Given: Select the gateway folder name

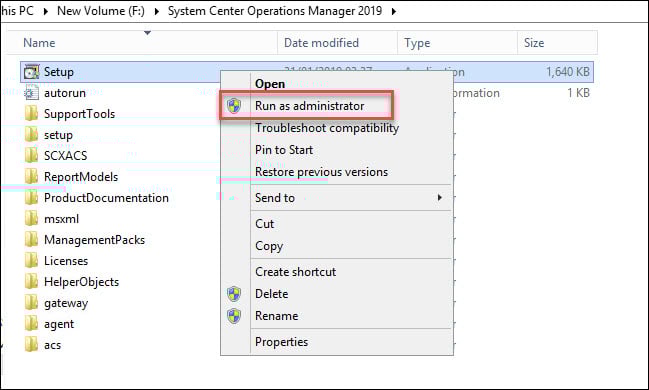Looking at the screenshot, I should click(66, 303).
